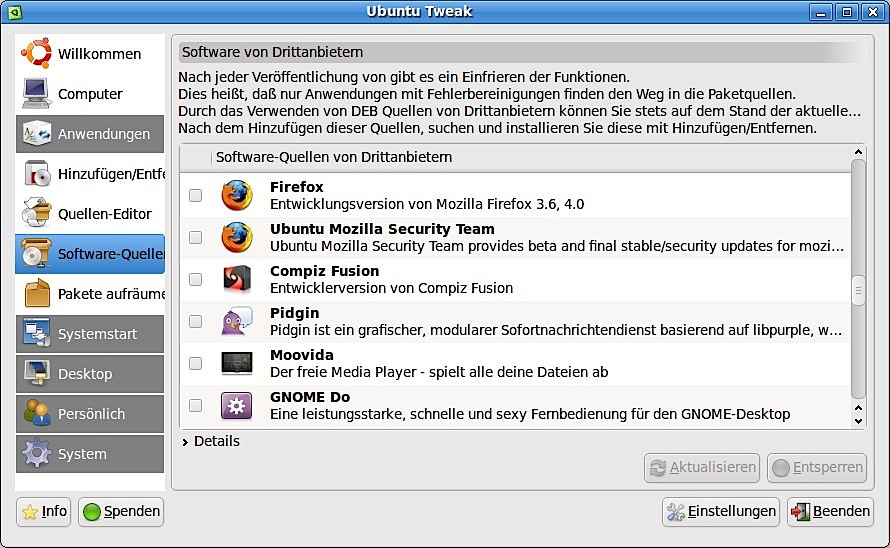Check the Moovida source checkbox

(195, 363)
